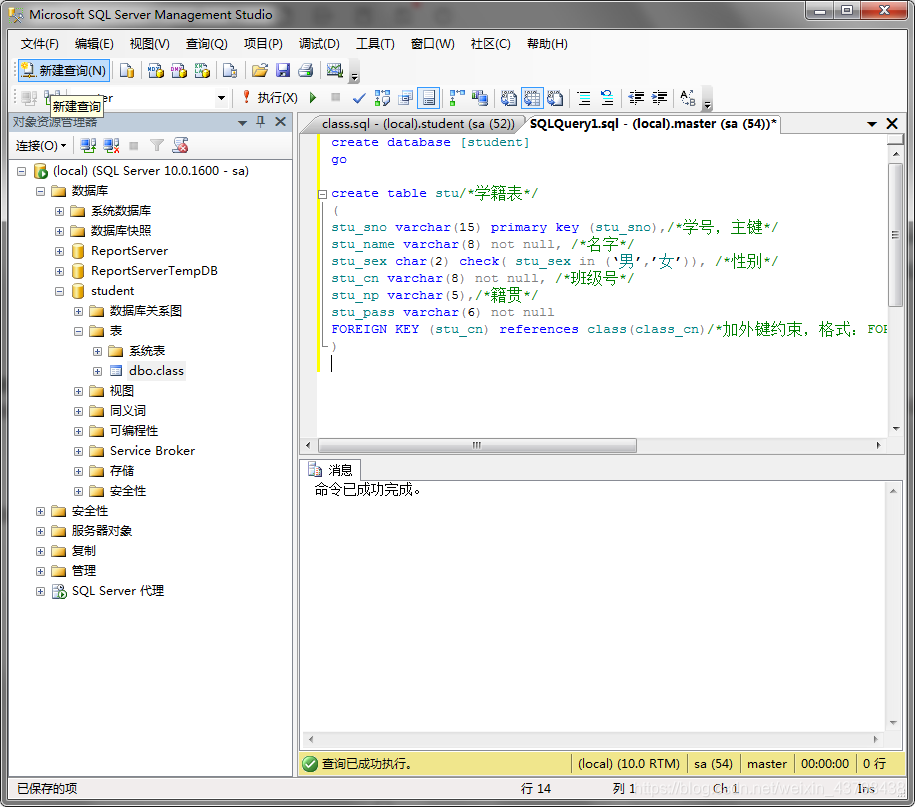The image size is (915, 807).
Task: Select the 可编程性 folder
Action: point(134,431)
